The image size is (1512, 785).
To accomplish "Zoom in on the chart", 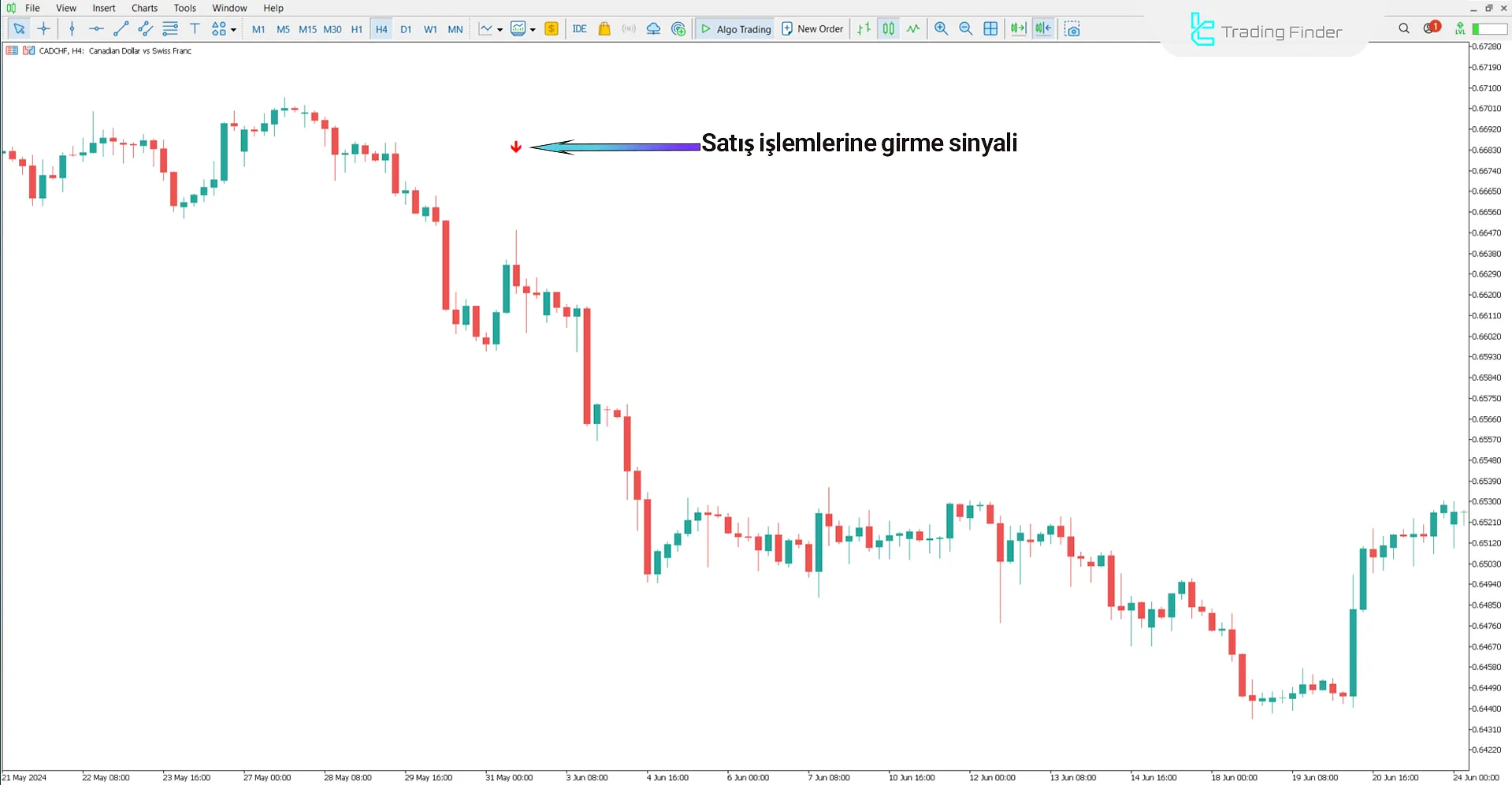I will tap(941, 28).
